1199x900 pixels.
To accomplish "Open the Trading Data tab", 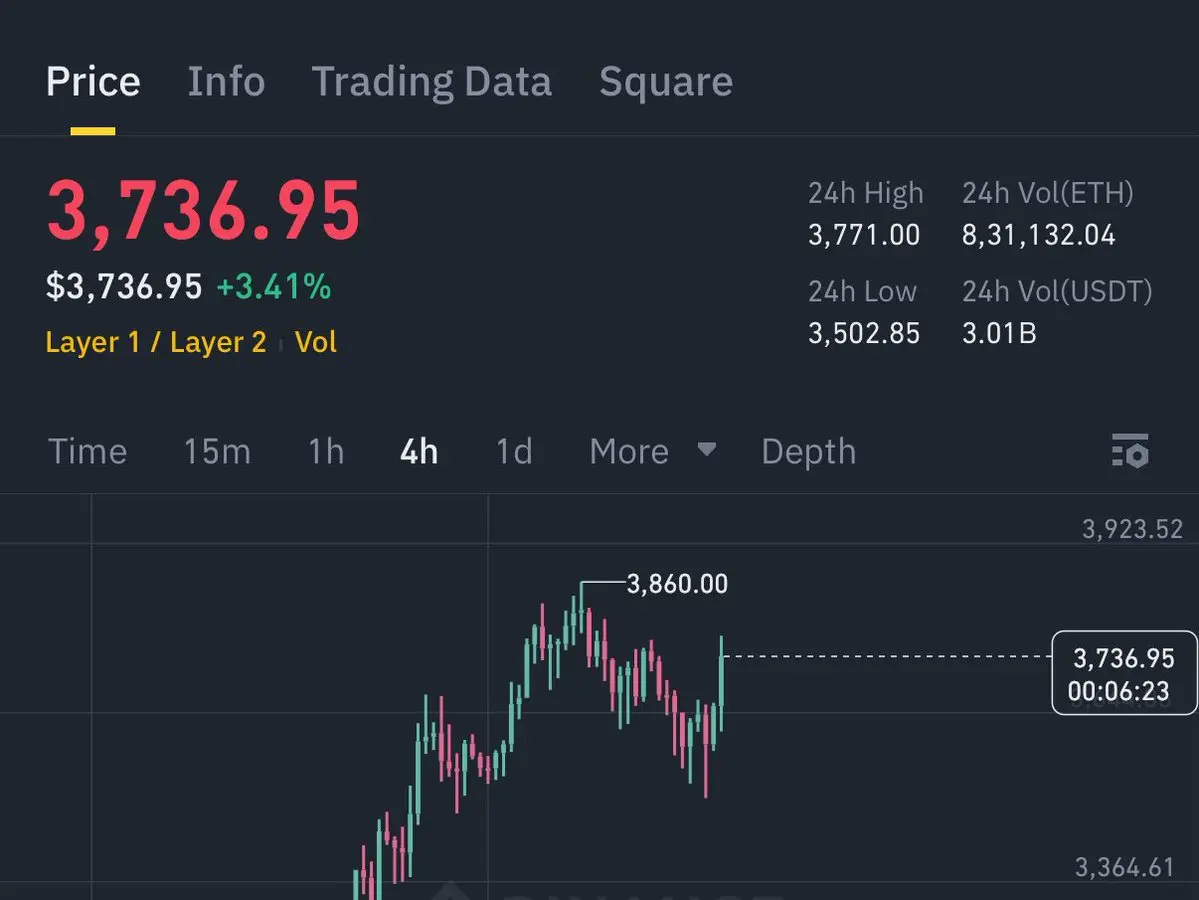I will [x=431, y=82].
